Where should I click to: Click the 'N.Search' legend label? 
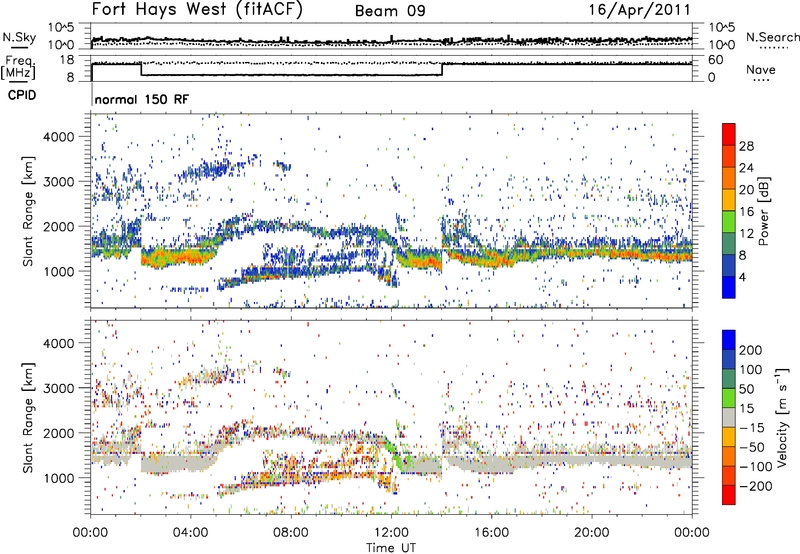[772, 37]
